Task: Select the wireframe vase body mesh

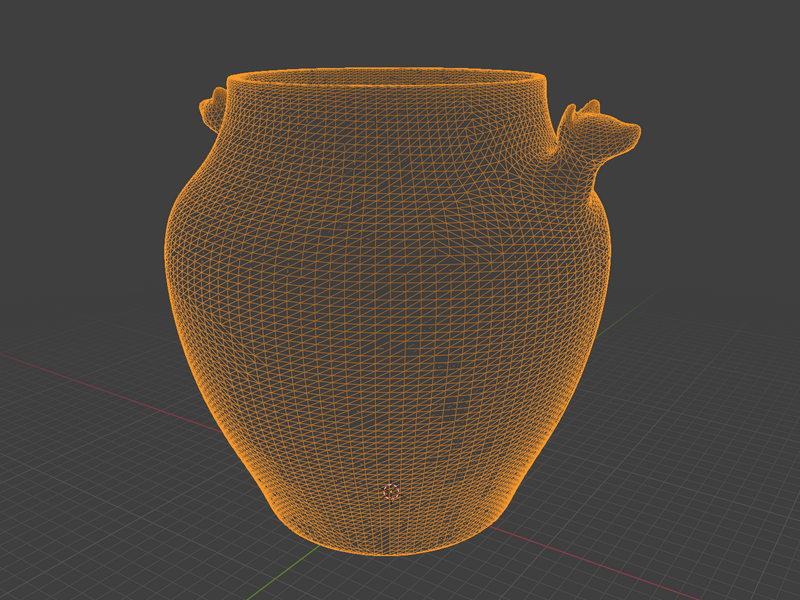Action: tap(388, 311)
